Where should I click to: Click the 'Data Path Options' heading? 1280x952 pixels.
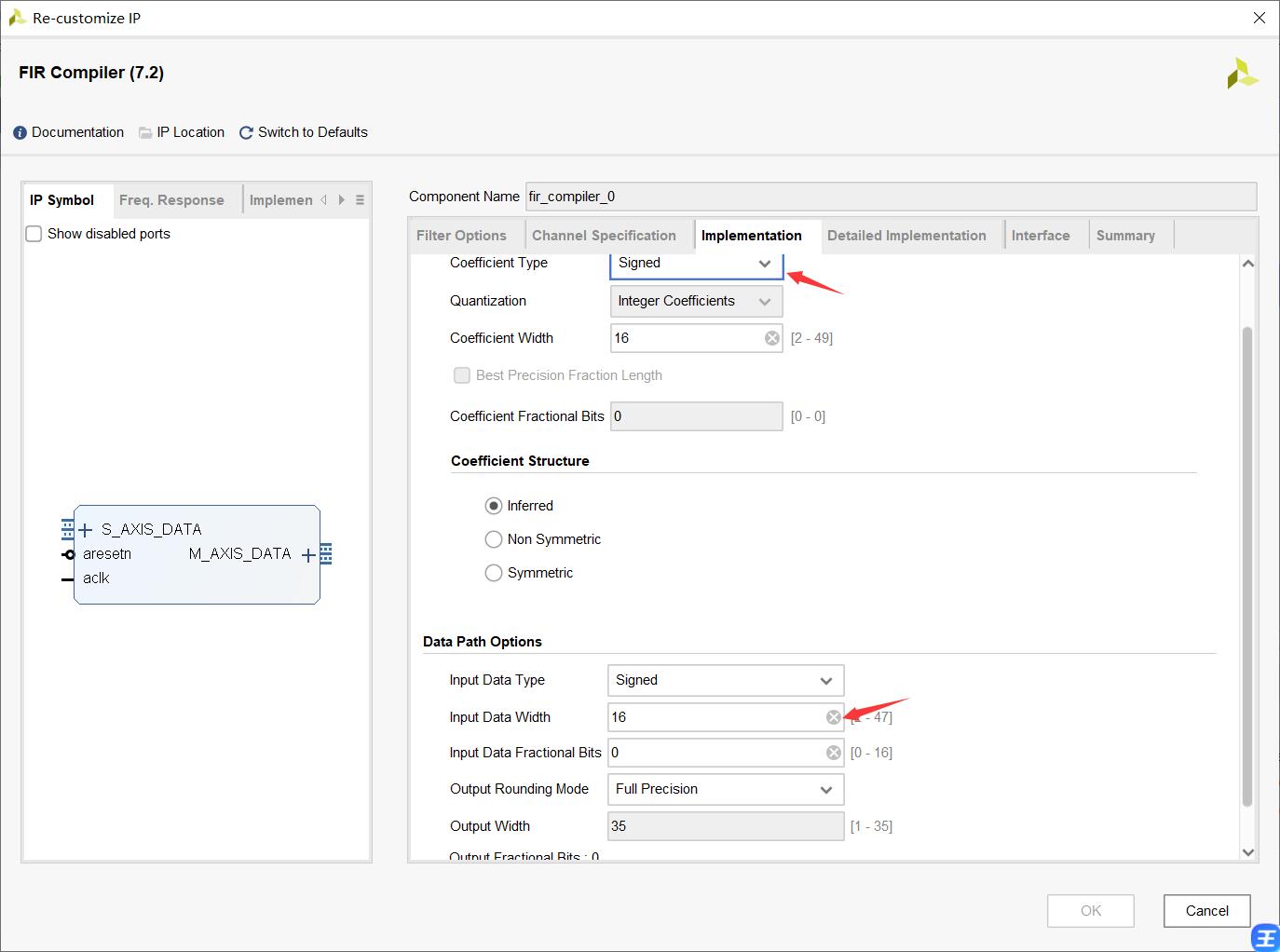click(483, 642)
